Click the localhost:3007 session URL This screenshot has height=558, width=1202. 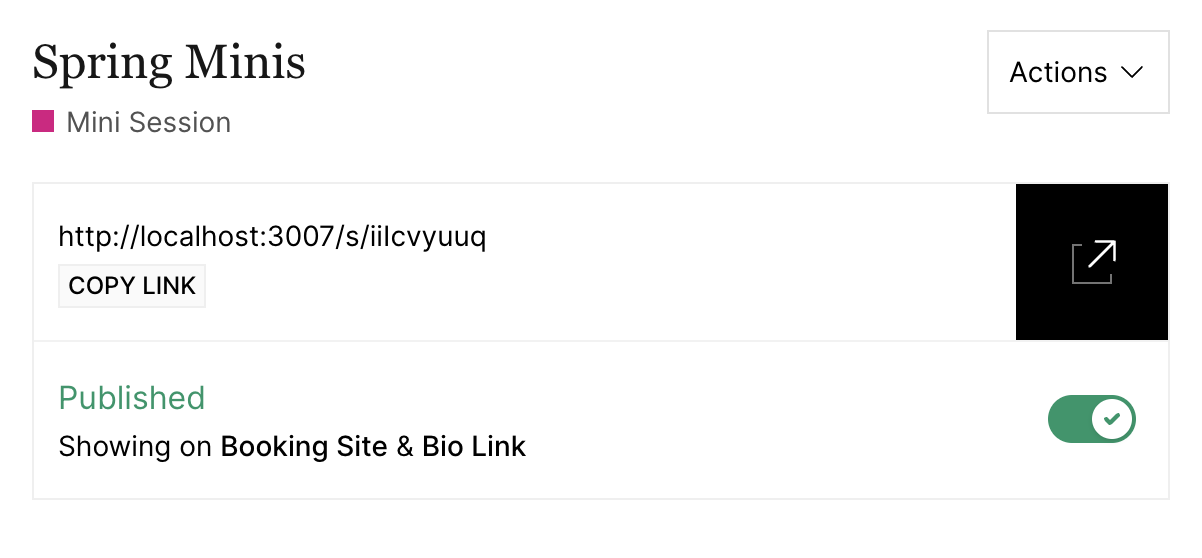[x=272, y=237]
